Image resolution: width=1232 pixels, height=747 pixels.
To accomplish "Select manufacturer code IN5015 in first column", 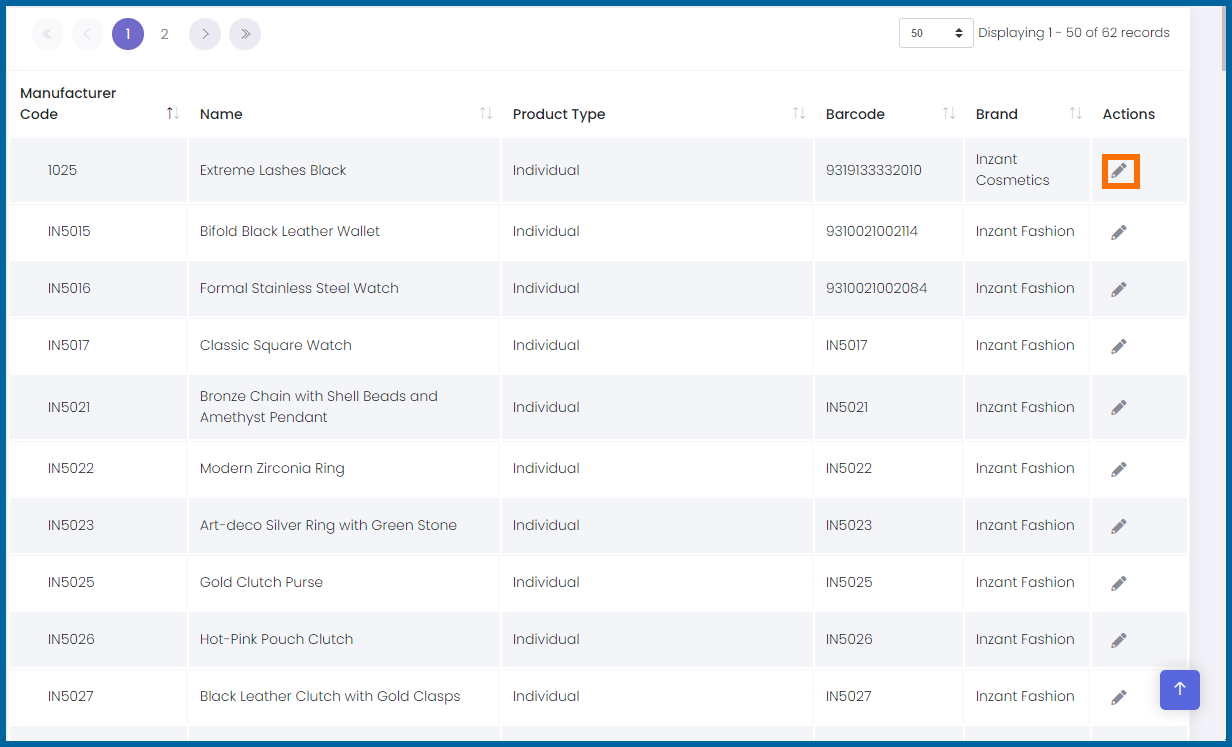I will coord(69,231).
